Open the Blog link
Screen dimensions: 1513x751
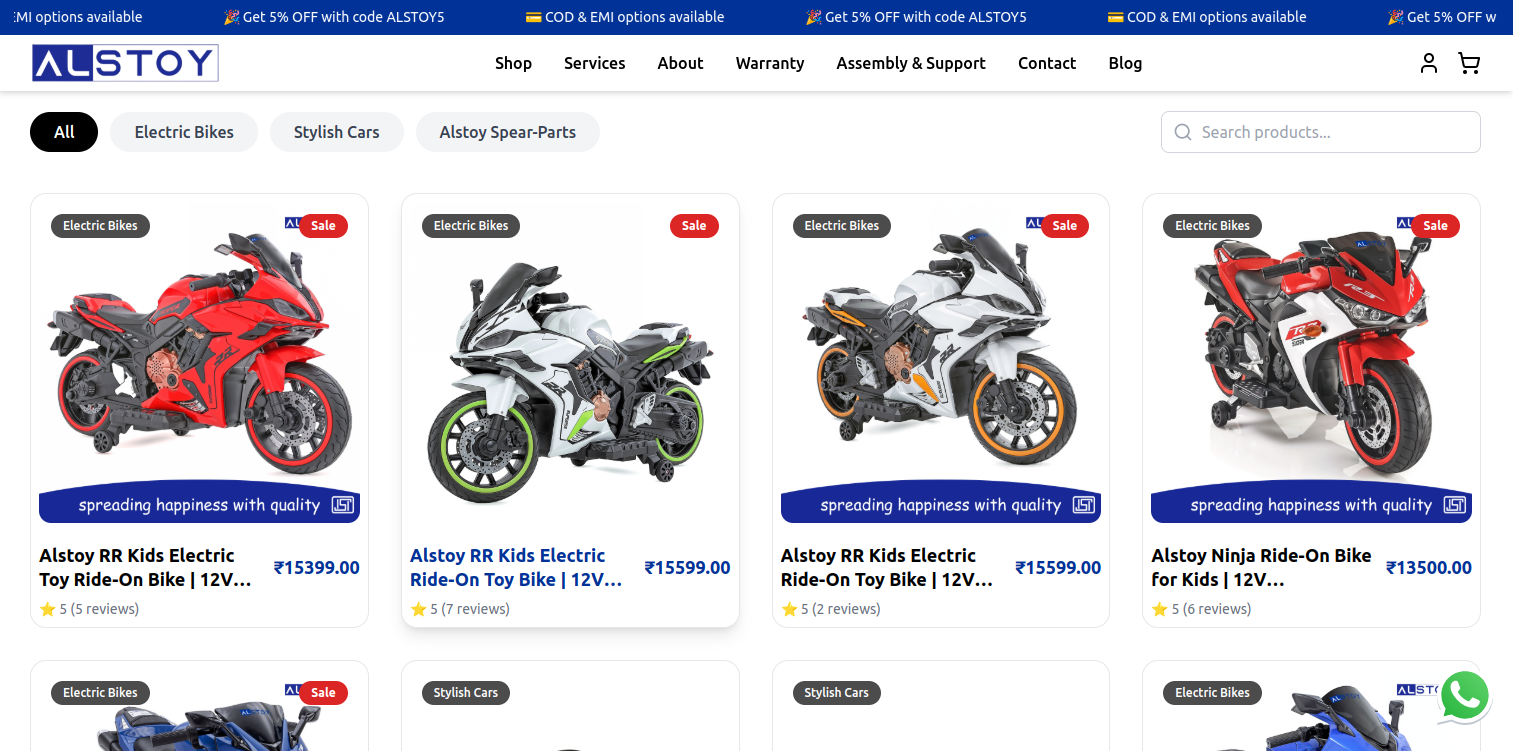click(x=1125, y=63)
